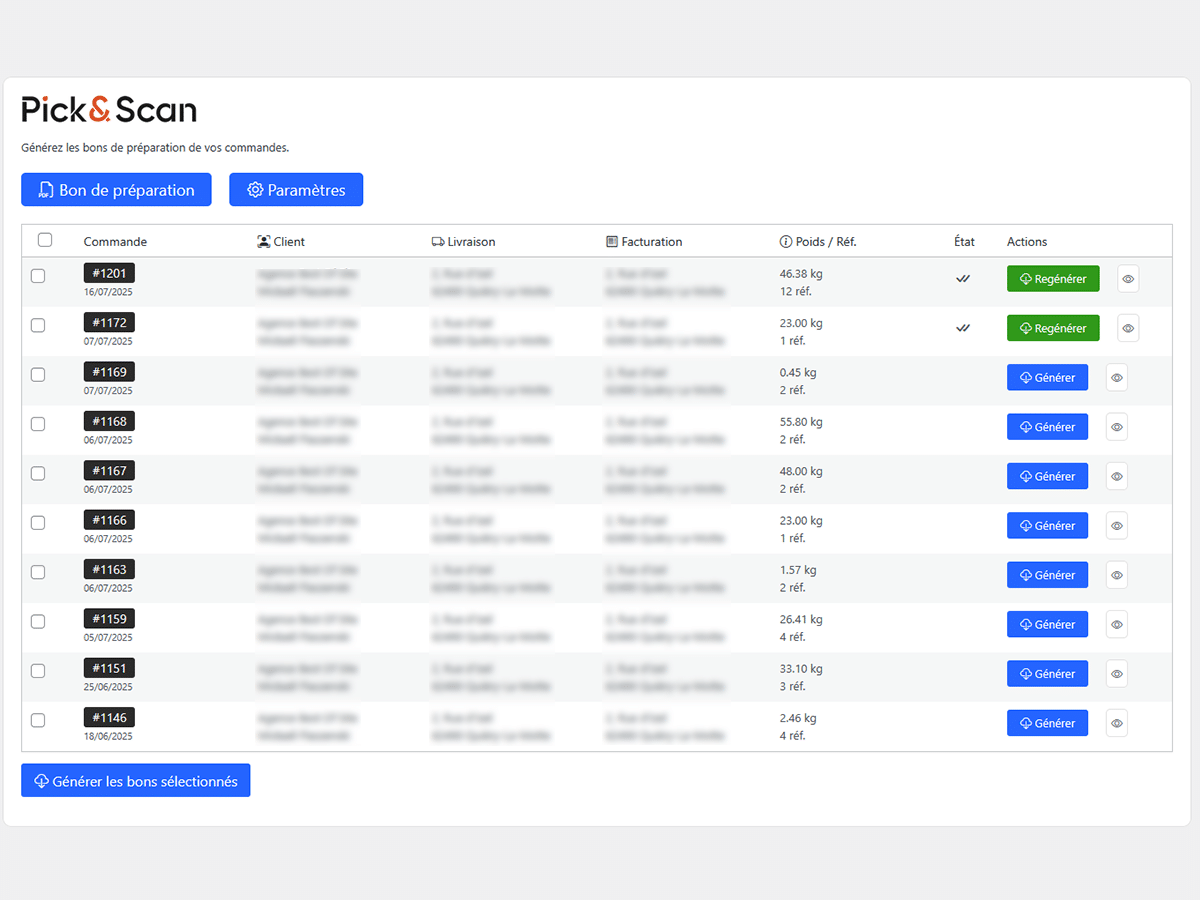Screen dimensions: 1200x900
Task: Open eye preview for order #1167
Action: tap(1117, 477)
